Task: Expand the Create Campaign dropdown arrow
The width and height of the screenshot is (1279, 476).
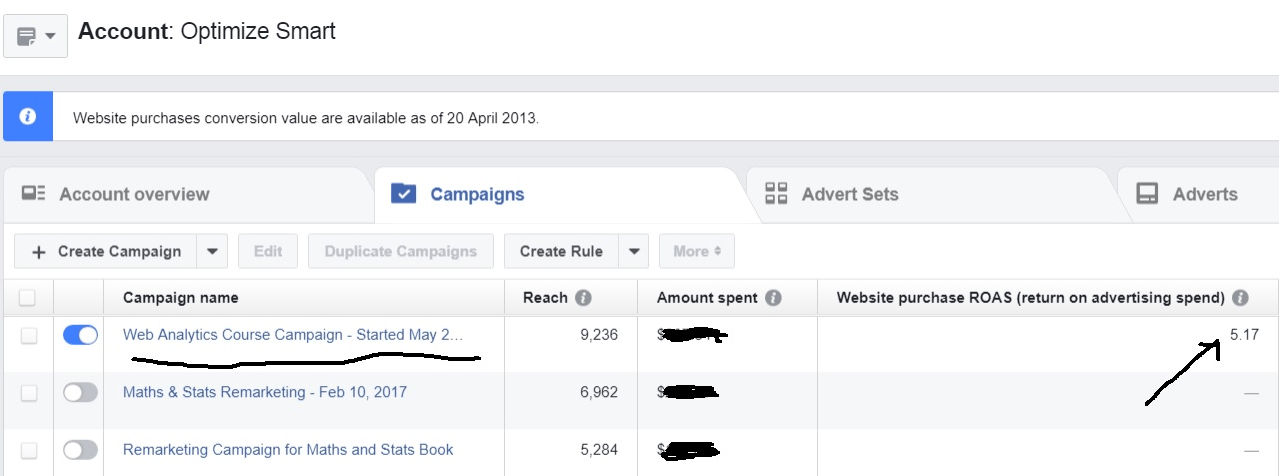Action: 212,252
